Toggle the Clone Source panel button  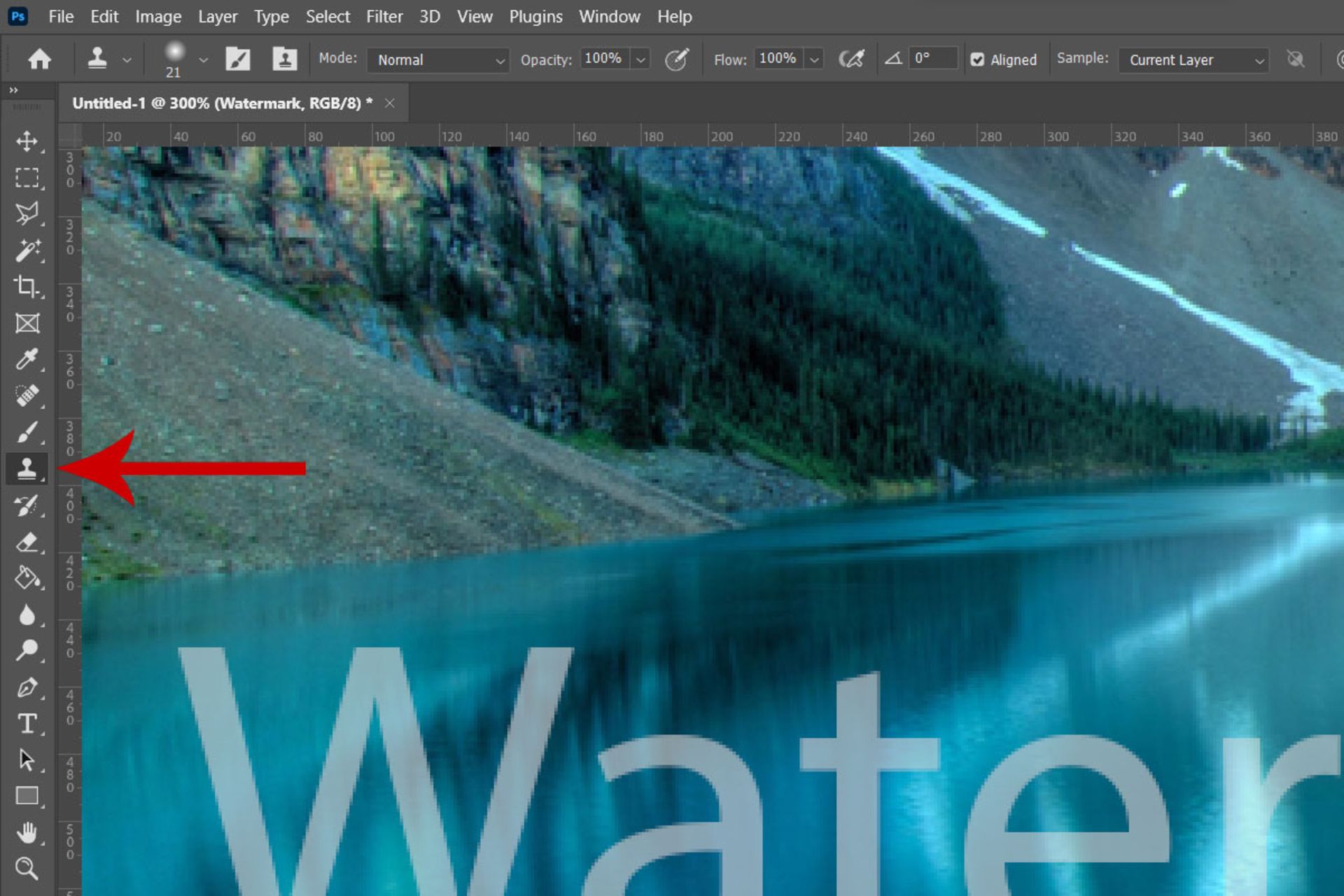[x=285, y=59]
